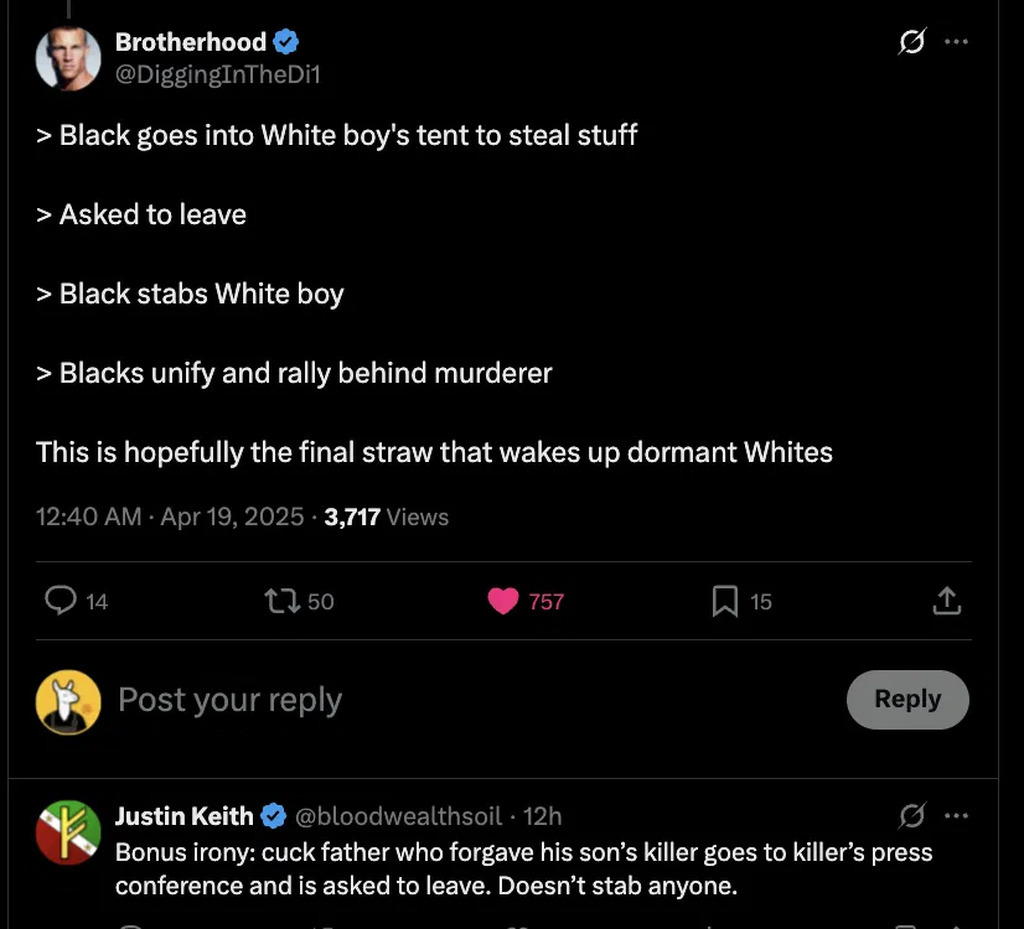This screenshot has width=1024, height=929.
Task: Click Grok icon on Justin Keith's reply
Action: (x=911, y=816)
